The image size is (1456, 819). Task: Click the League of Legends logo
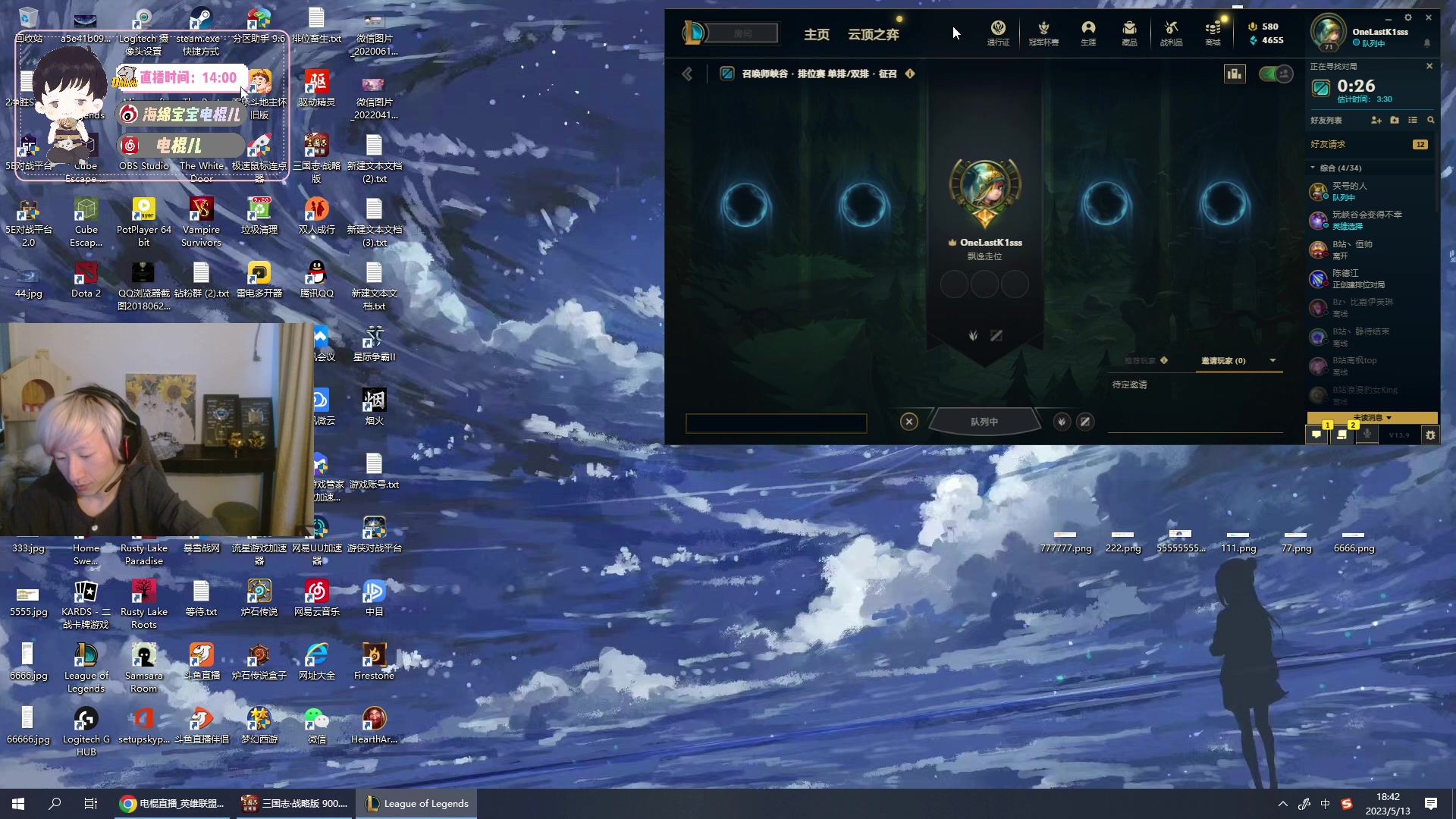[x=694, y=33]
